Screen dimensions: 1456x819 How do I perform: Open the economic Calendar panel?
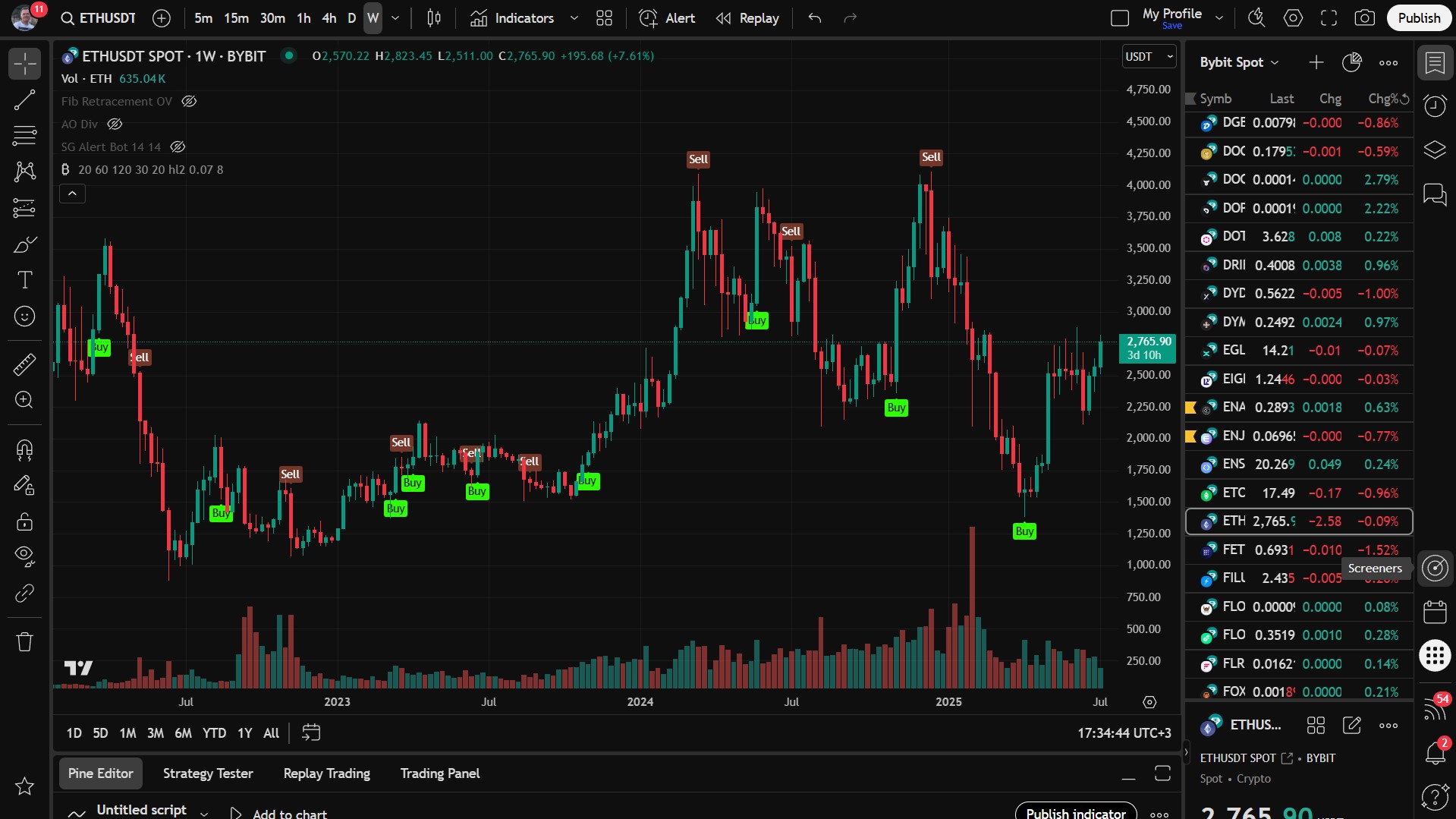click(x=1434, y=612)
